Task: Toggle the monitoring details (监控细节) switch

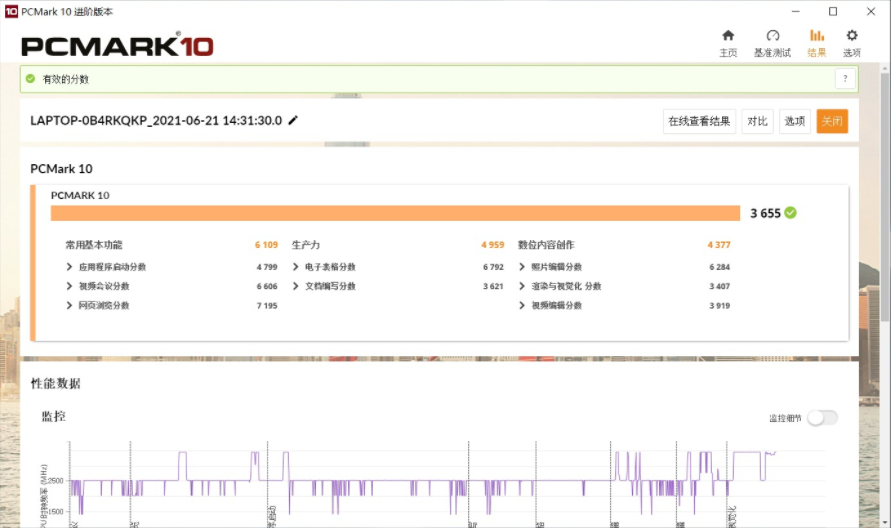Action: point(822,418)
